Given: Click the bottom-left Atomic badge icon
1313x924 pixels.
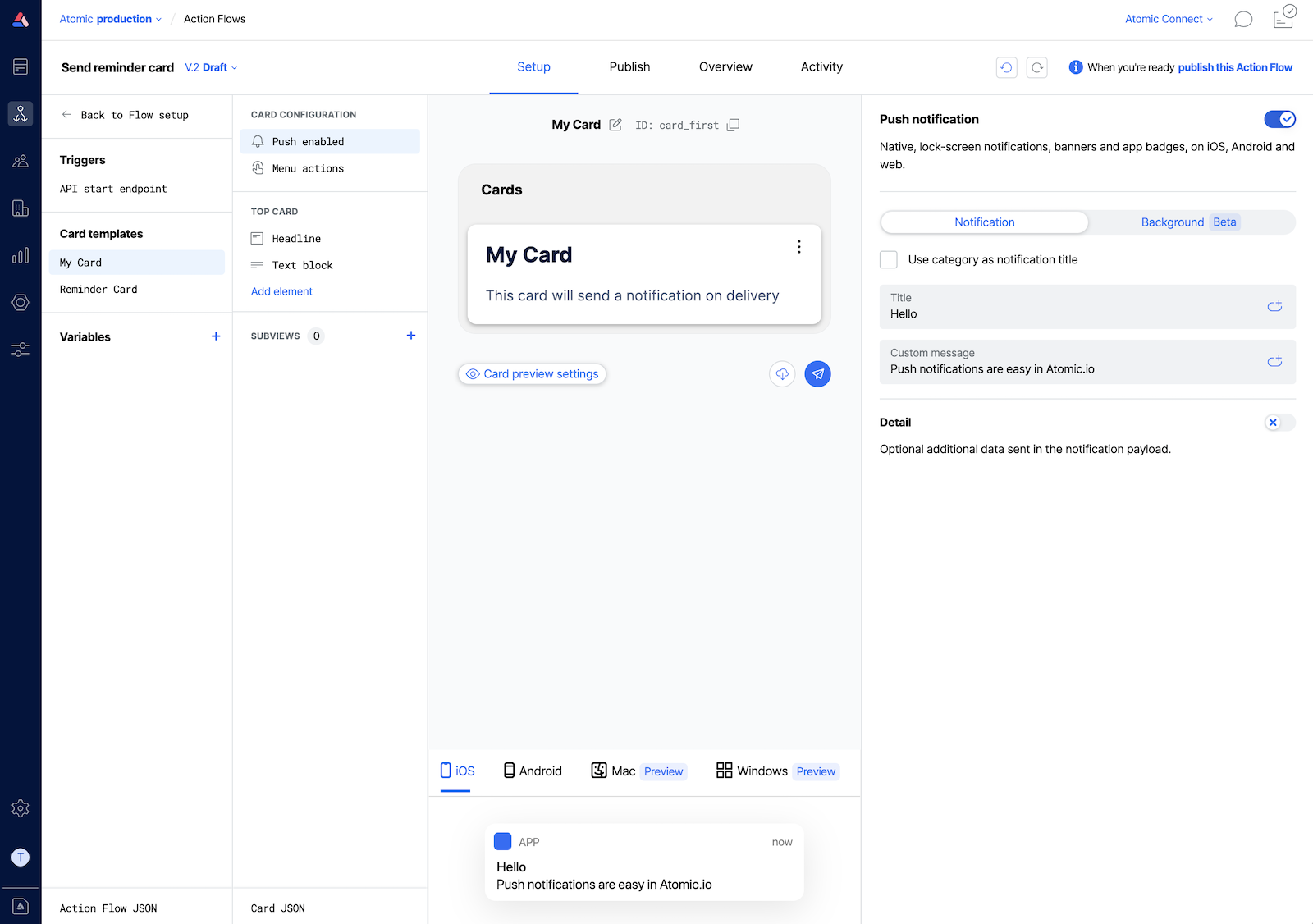Looking at the screenshot, I should pyautogui.click(x=21, y=906).
